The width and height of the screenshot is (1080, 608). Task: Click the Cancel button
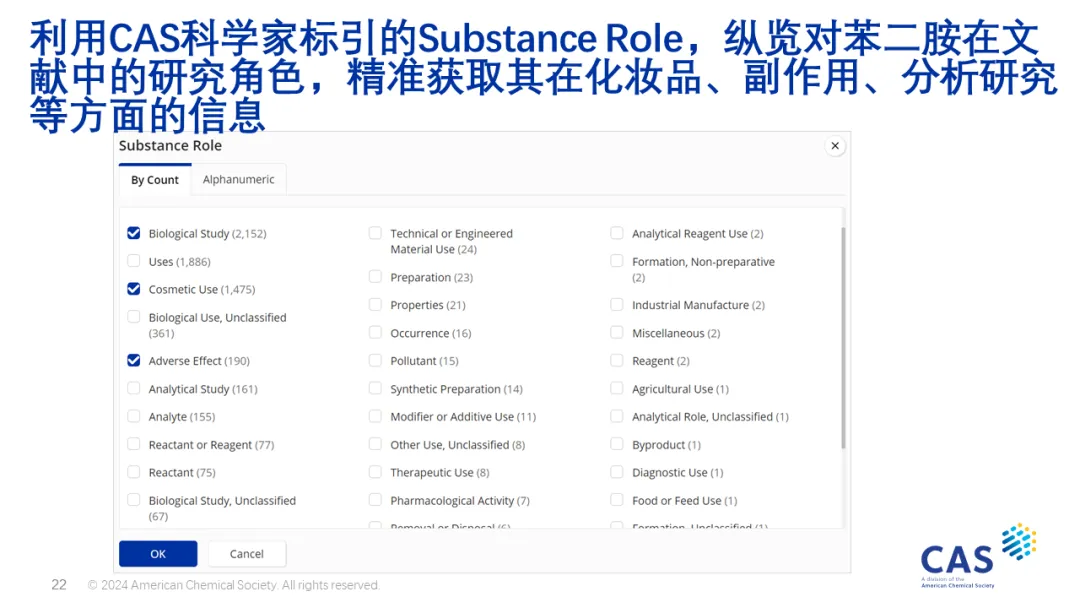pos(247,554)
